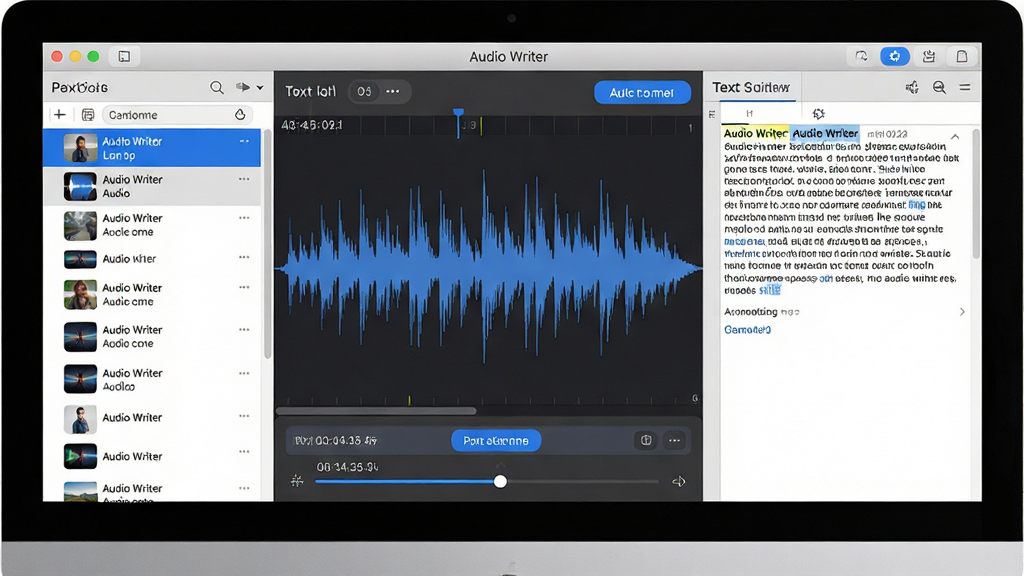Click the icon inside the Canlome field
Image resolution: width=1024 pixels, height=576 pixels.
240,114
